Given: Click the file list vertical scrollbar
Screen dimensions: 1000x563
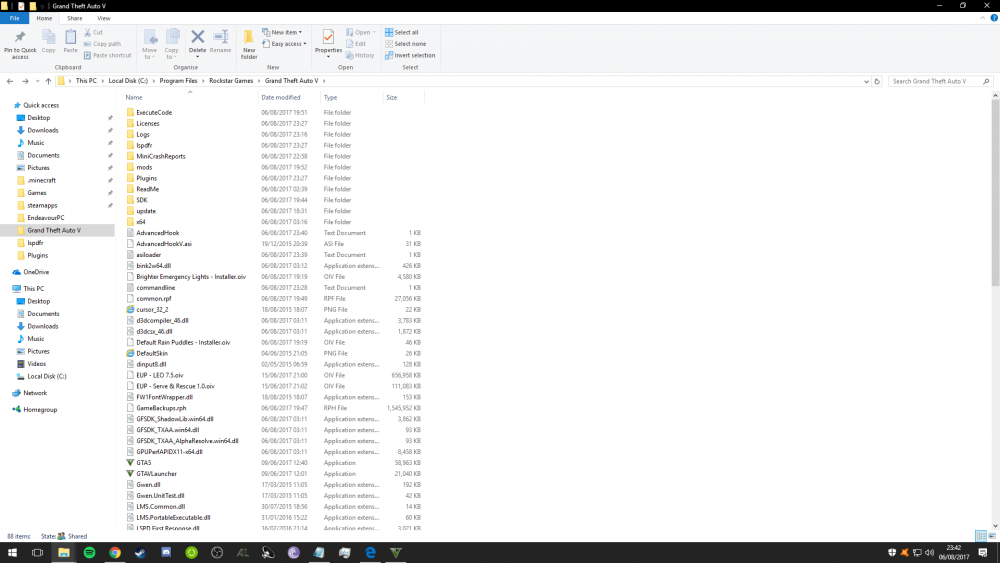Looking at the screenshot, I should [x=995, y=193].
